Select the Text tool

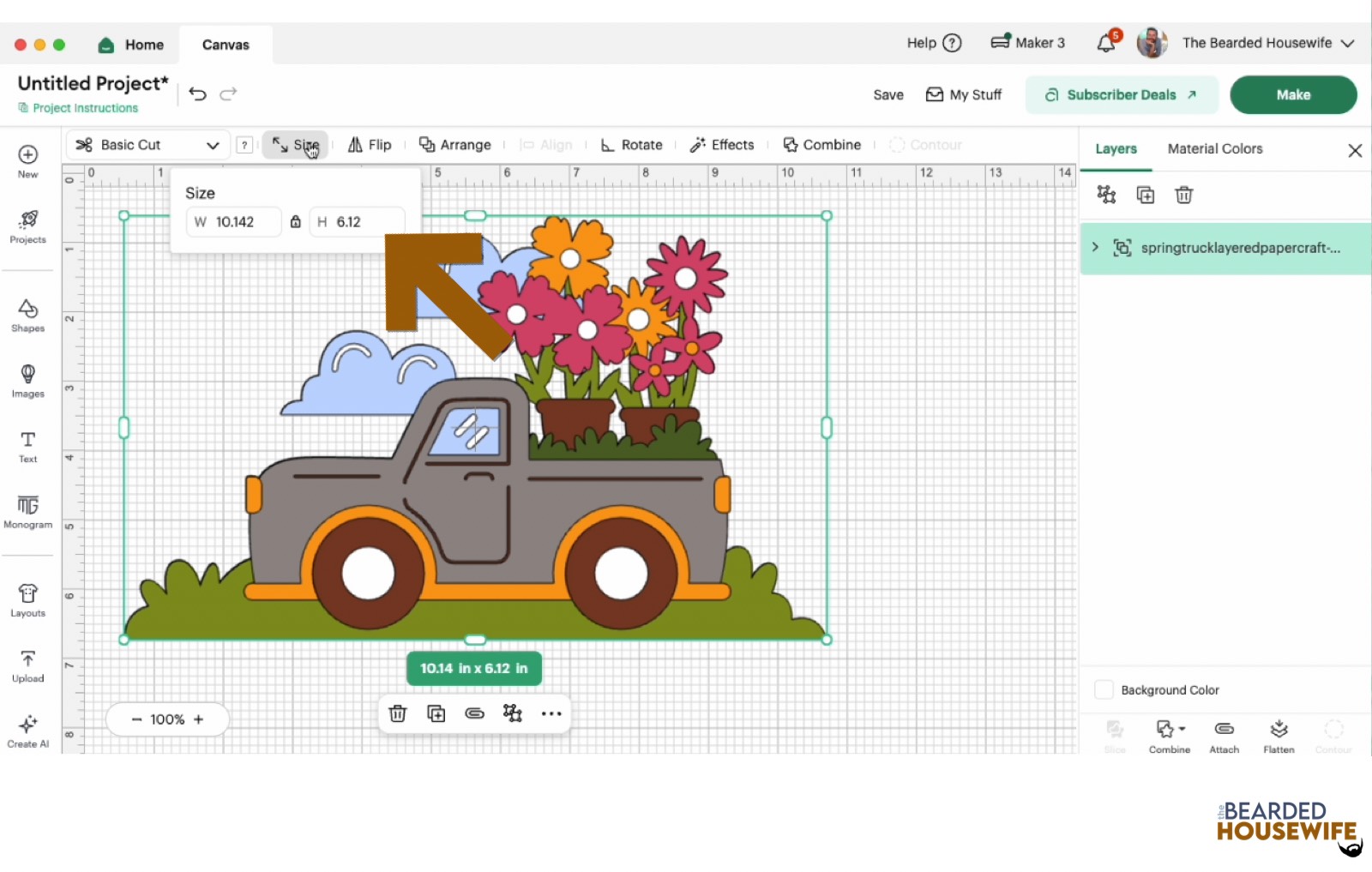pyautogui.click(x=27, y=446)
